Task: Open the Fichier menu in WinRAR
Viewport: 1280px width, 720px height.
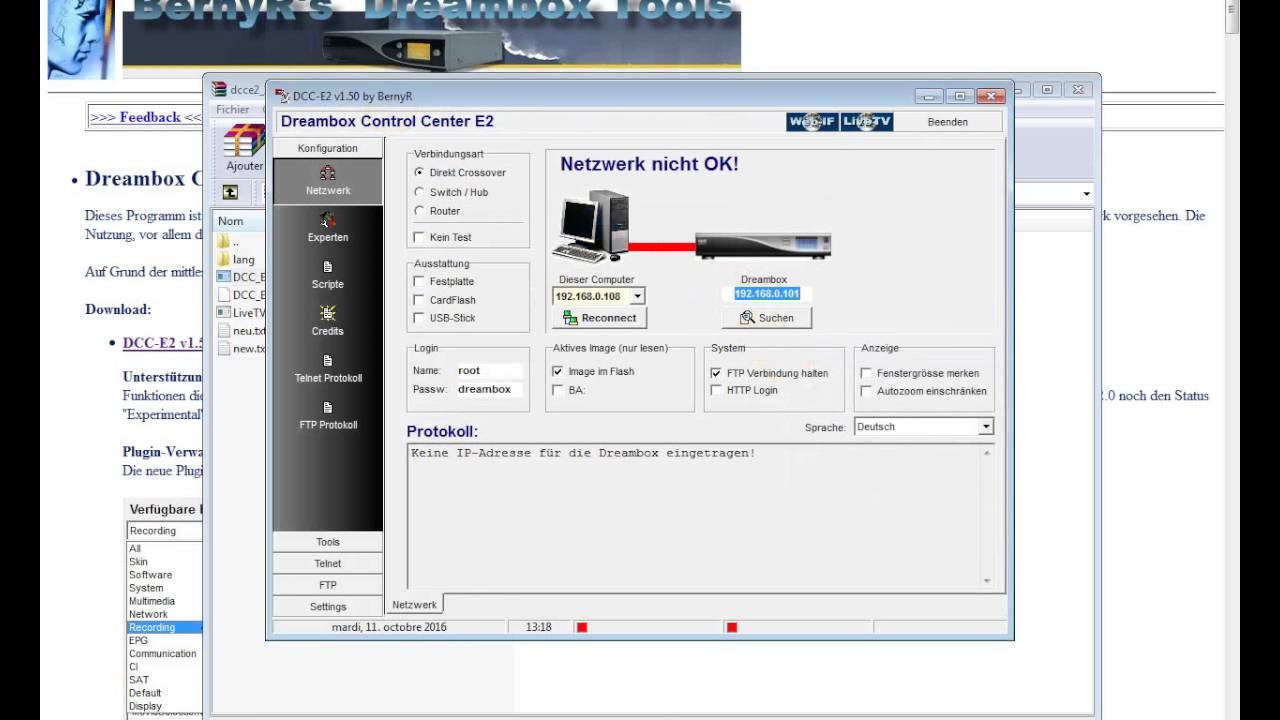Action: (x=232, y=110)
